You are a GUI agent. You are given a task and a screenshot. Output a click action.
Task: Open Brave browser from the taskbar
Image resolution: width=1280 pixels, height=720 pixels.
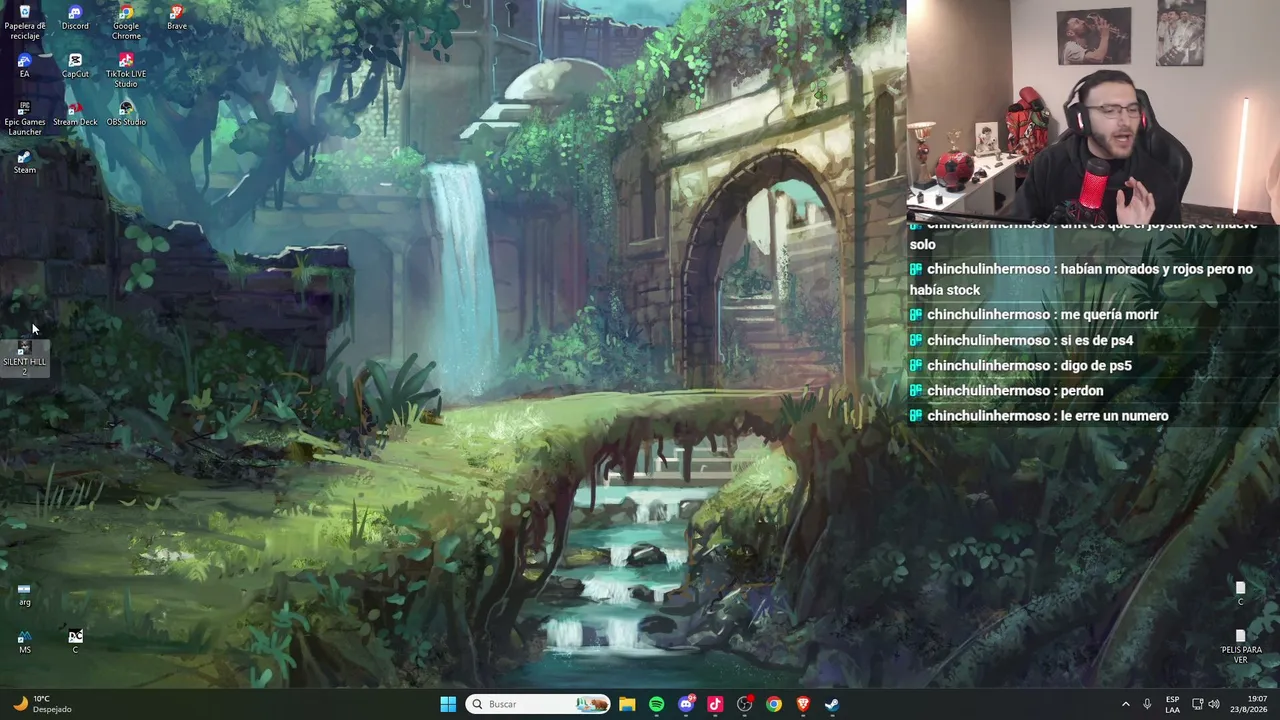pos(803,704)
